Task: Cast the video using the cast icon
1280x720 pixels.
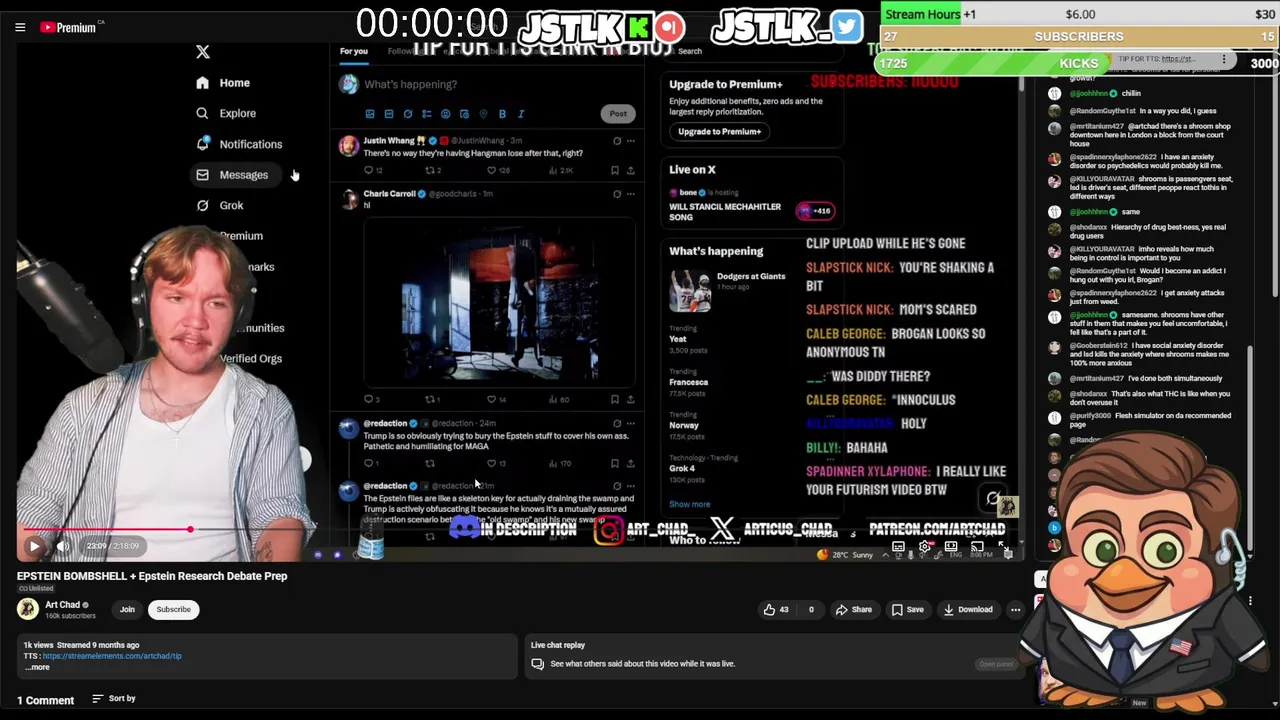Action: [977, 547]
